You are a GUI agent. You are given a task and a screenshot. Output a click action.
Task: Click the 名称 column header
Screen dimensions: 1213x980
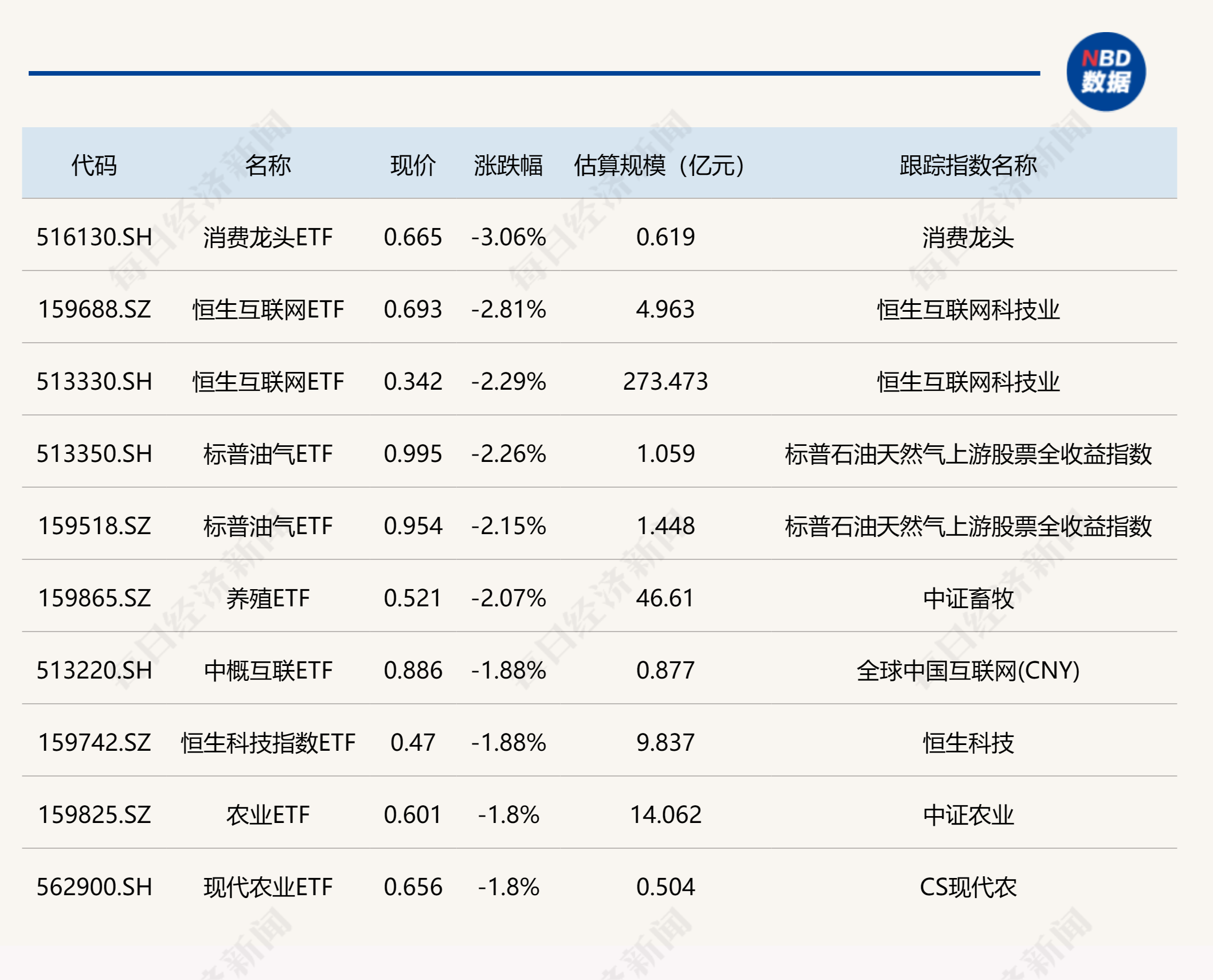click(x=268, y=165)
